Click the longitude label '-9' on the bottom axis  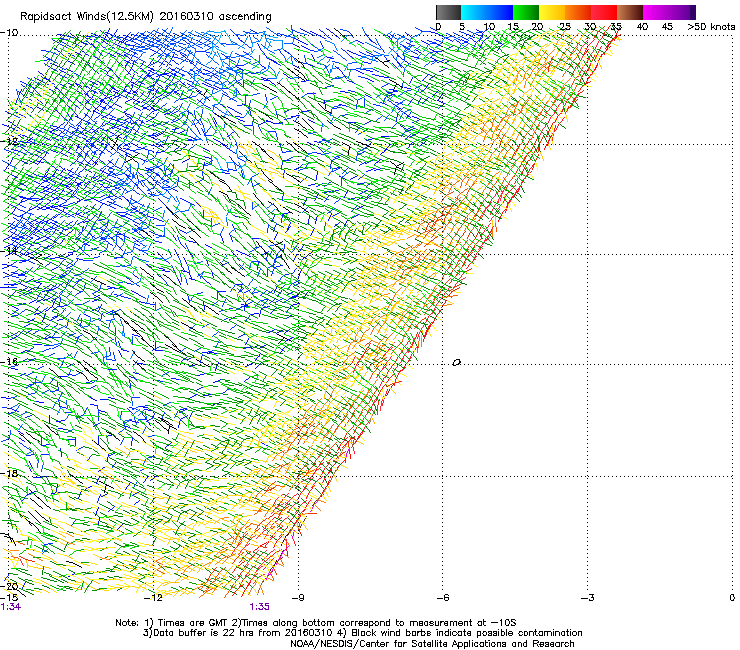click(x=298, y=598)
